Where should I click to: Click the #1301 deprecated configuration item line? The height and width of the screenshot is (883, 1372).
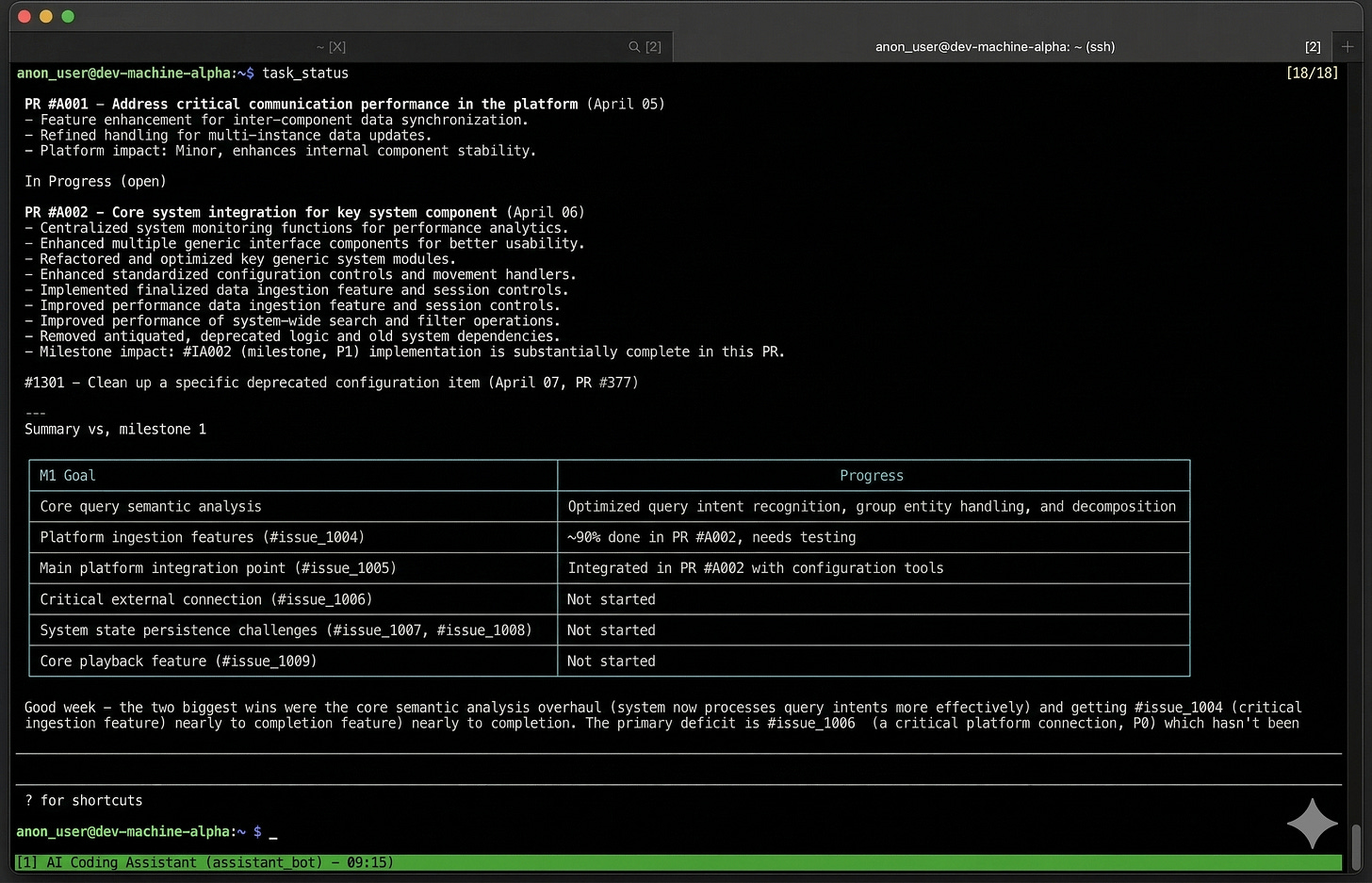[x=332, y=383]
